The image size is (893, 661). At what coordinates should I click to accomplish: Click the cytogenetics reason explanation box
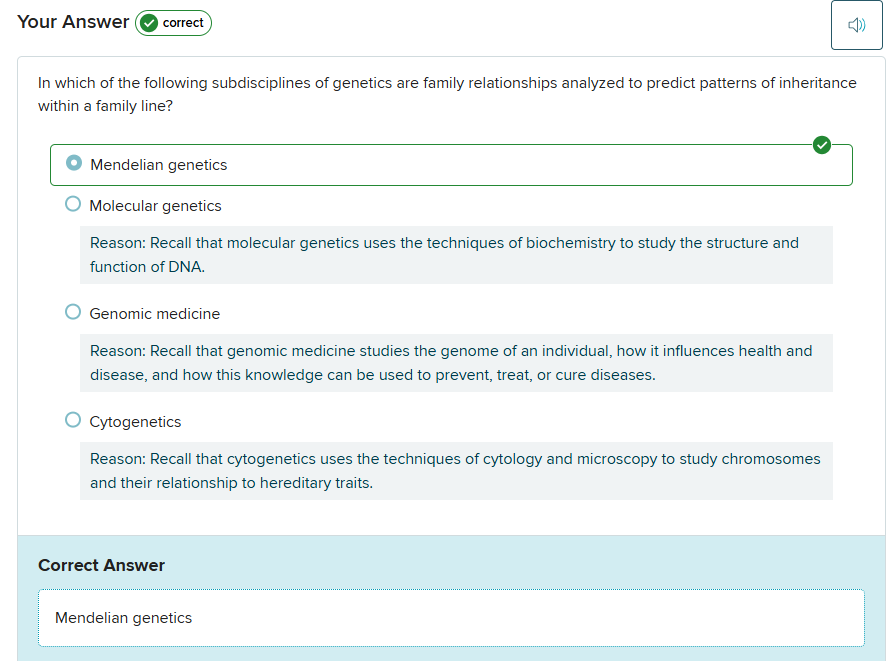(x=456, y=471)
